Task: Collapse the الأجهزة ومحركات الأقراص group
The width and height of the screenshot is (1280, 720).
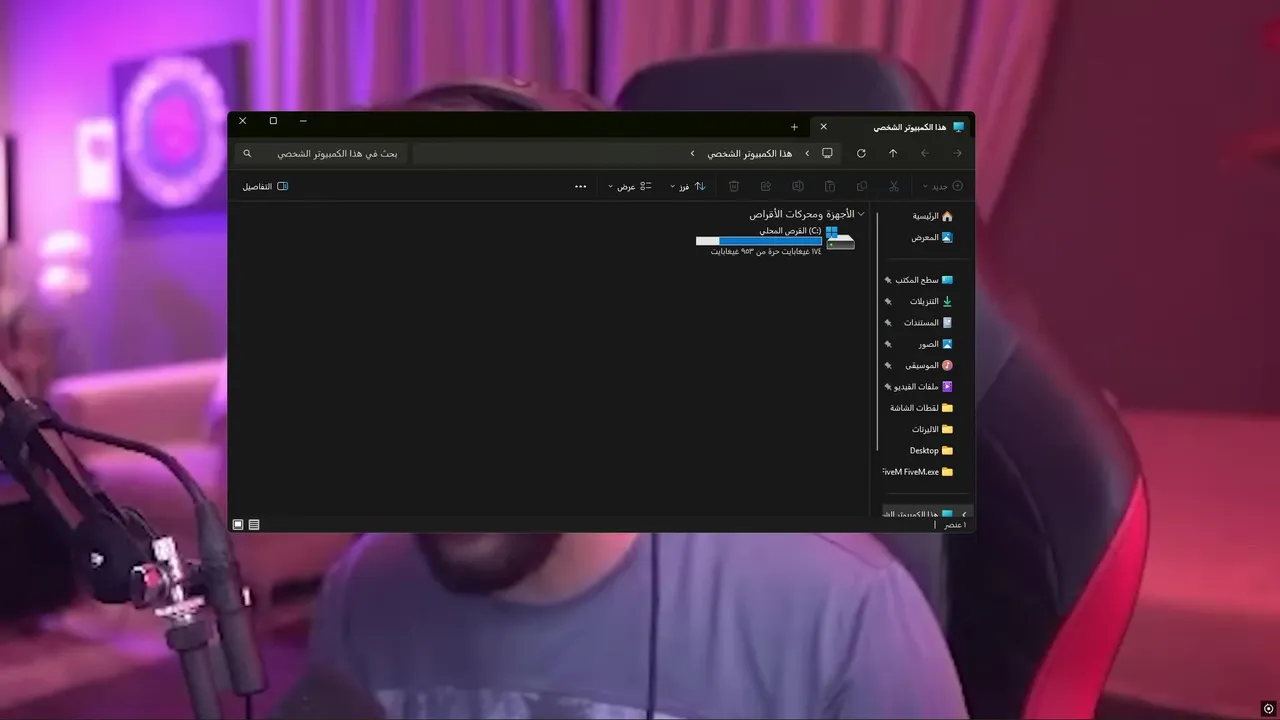Action: coord(862,214)
